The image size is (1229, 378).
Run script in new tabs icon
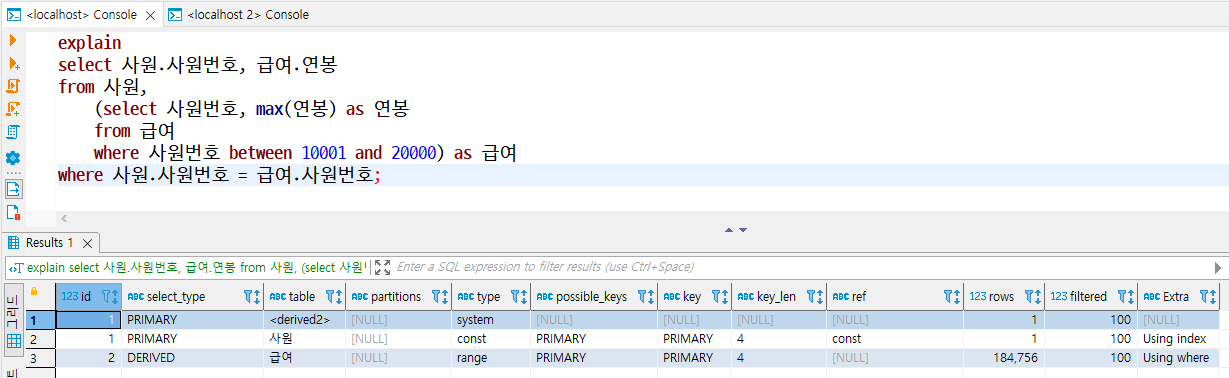[13, 109]
